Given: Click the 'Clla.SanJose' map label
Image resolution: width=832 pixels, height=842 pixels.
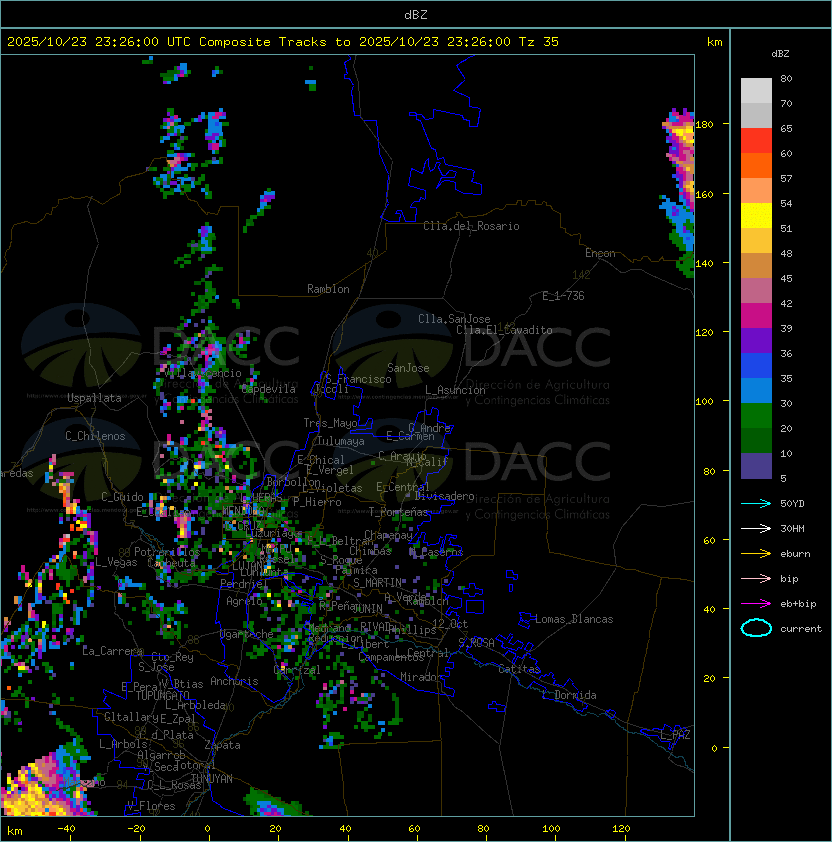Looking at the screenshot, I should [x=454, y=319].
